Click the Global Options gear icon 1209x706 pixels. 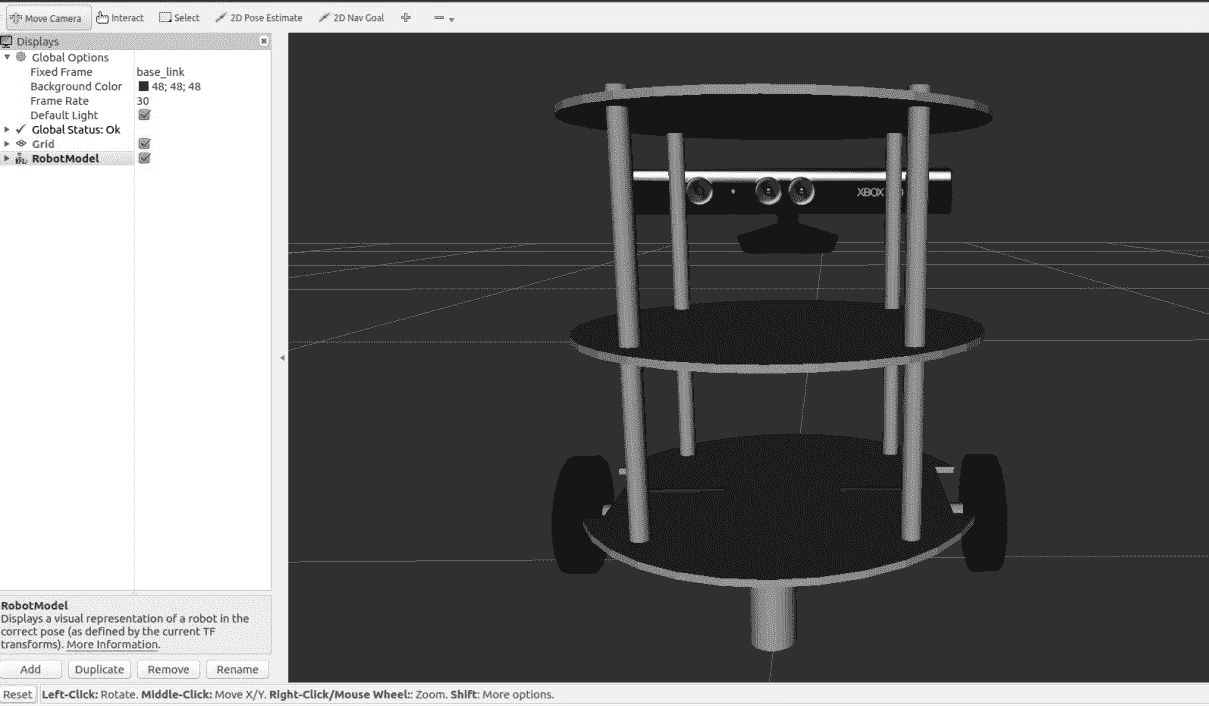(x=21, y=57)
